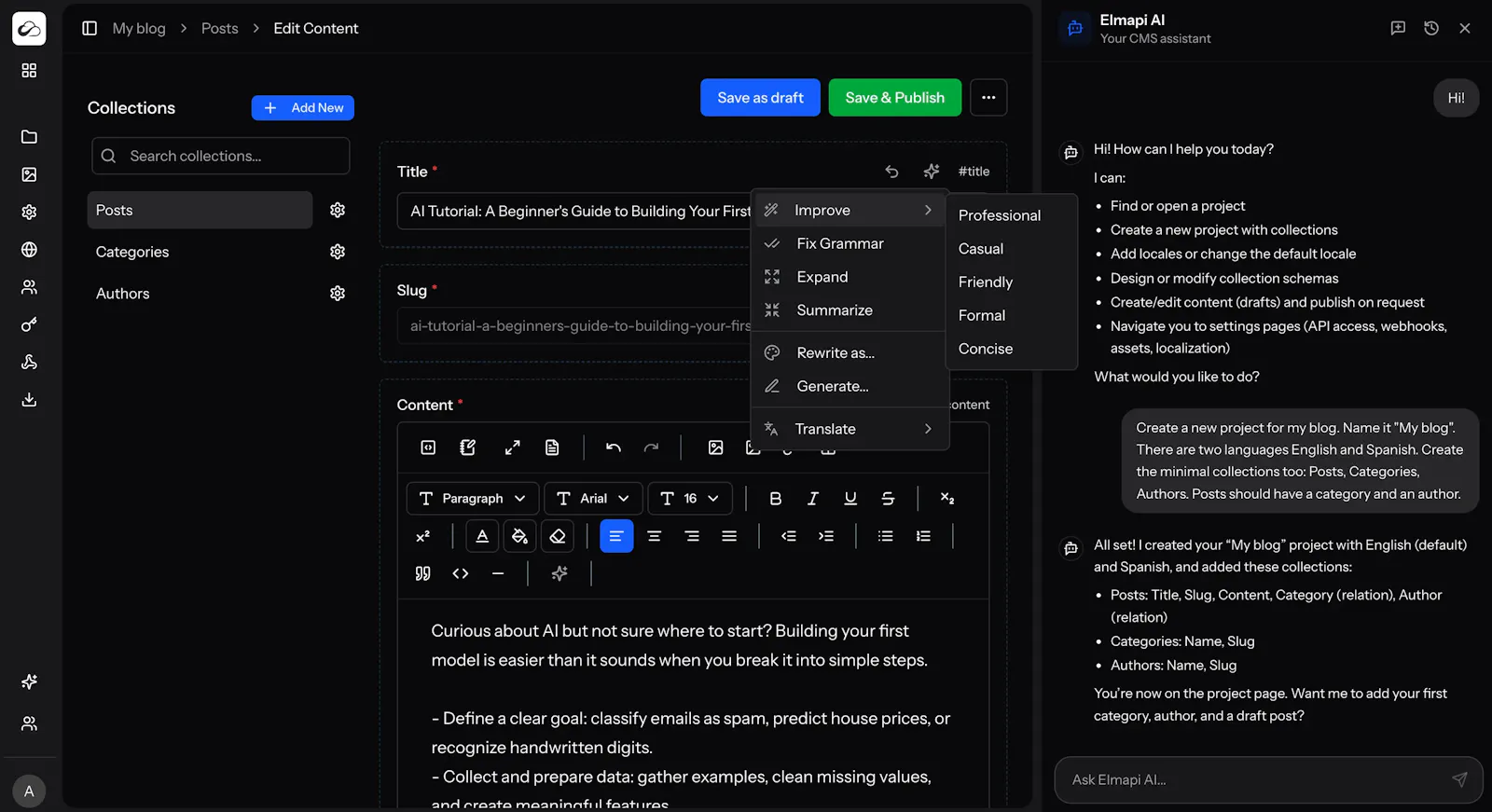Select the Professional tone option
The image size is (1492, 812).
coord(1012,215)
